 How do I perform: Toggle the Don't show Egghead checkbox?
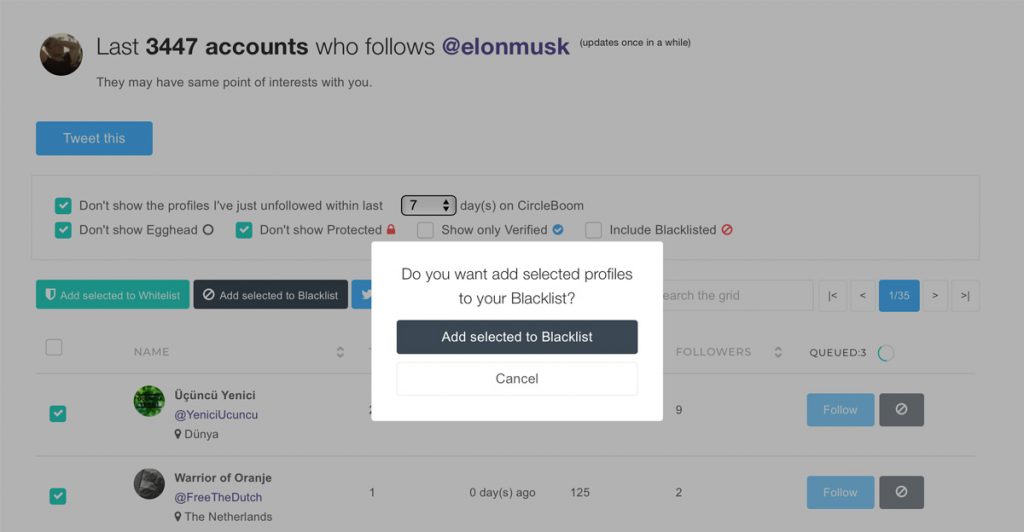click(x=63, y=230)
